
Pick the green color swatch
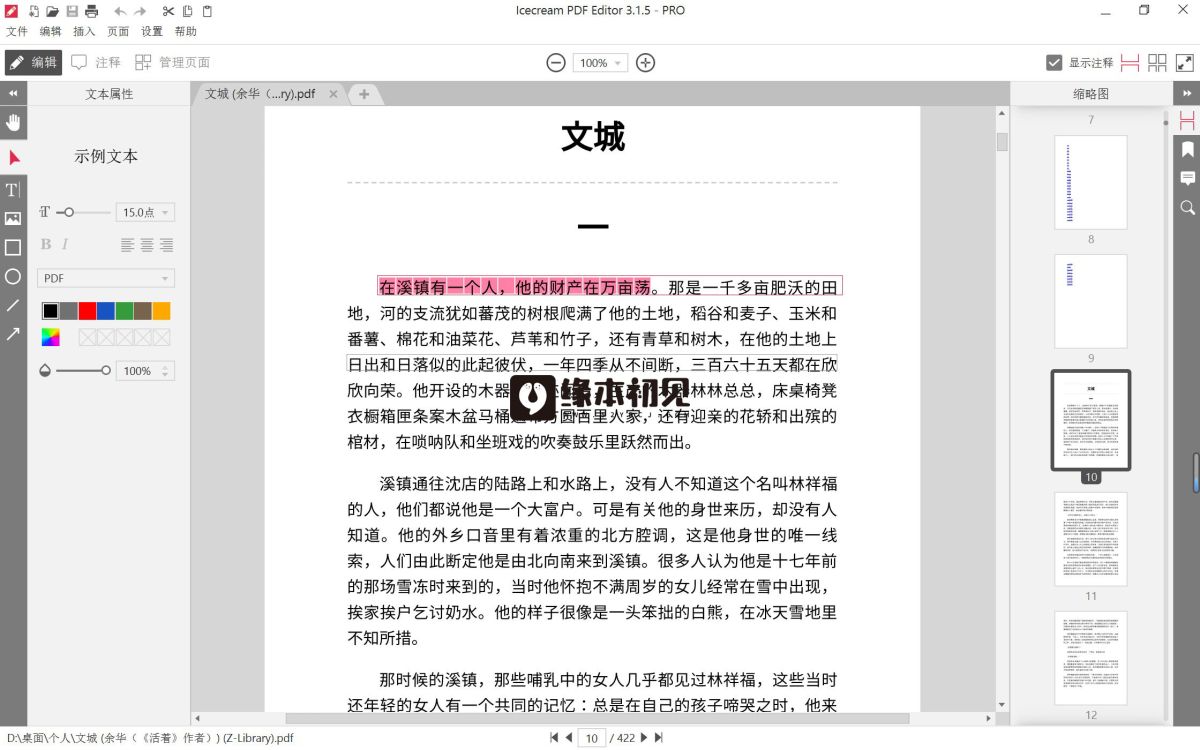124,311
